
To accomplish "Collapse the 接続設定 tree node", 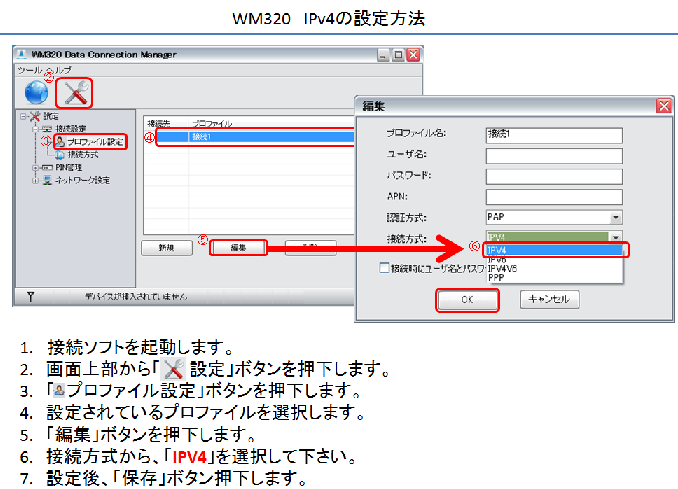I will pyautogui.click(x=35, y=129).
